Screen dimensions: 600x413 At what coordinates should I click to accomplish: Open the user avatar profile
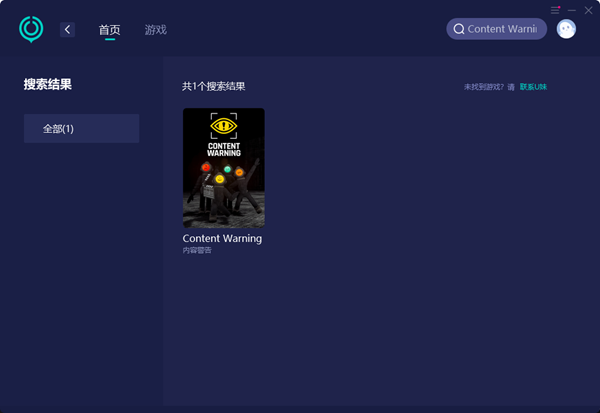click(x=566, y=29)
